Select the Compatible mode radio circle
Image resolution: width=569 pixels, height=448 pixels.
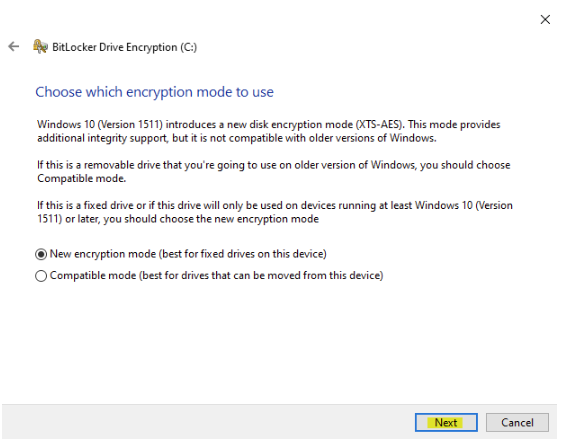[41, 276]
